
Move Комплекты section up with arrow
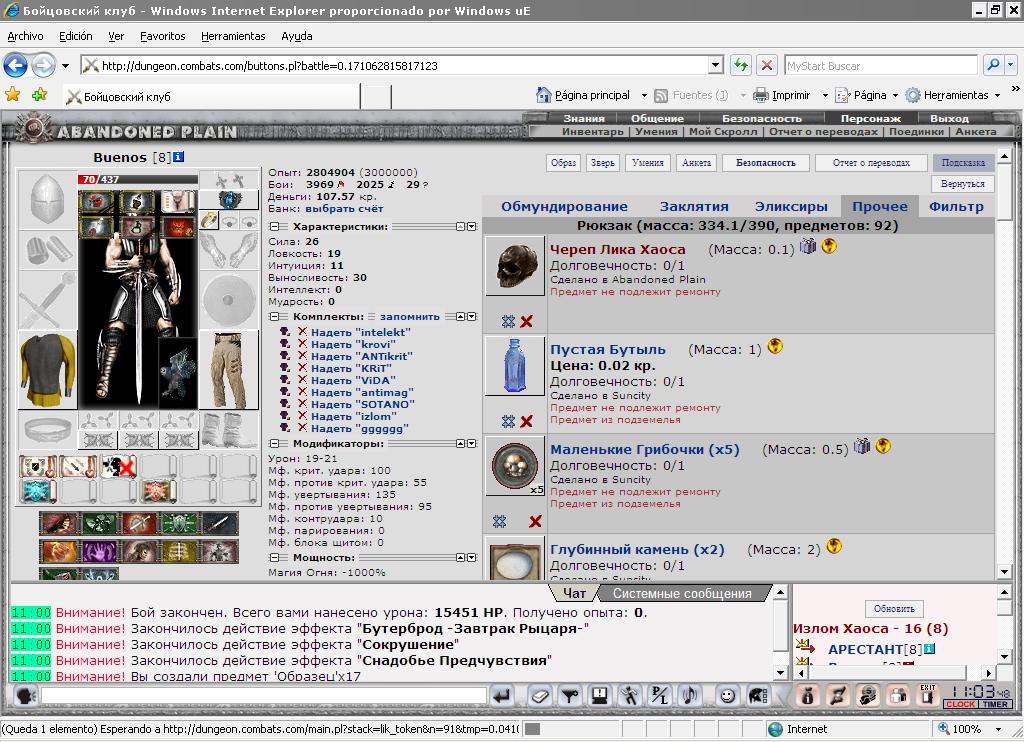(x=460, y=316)
